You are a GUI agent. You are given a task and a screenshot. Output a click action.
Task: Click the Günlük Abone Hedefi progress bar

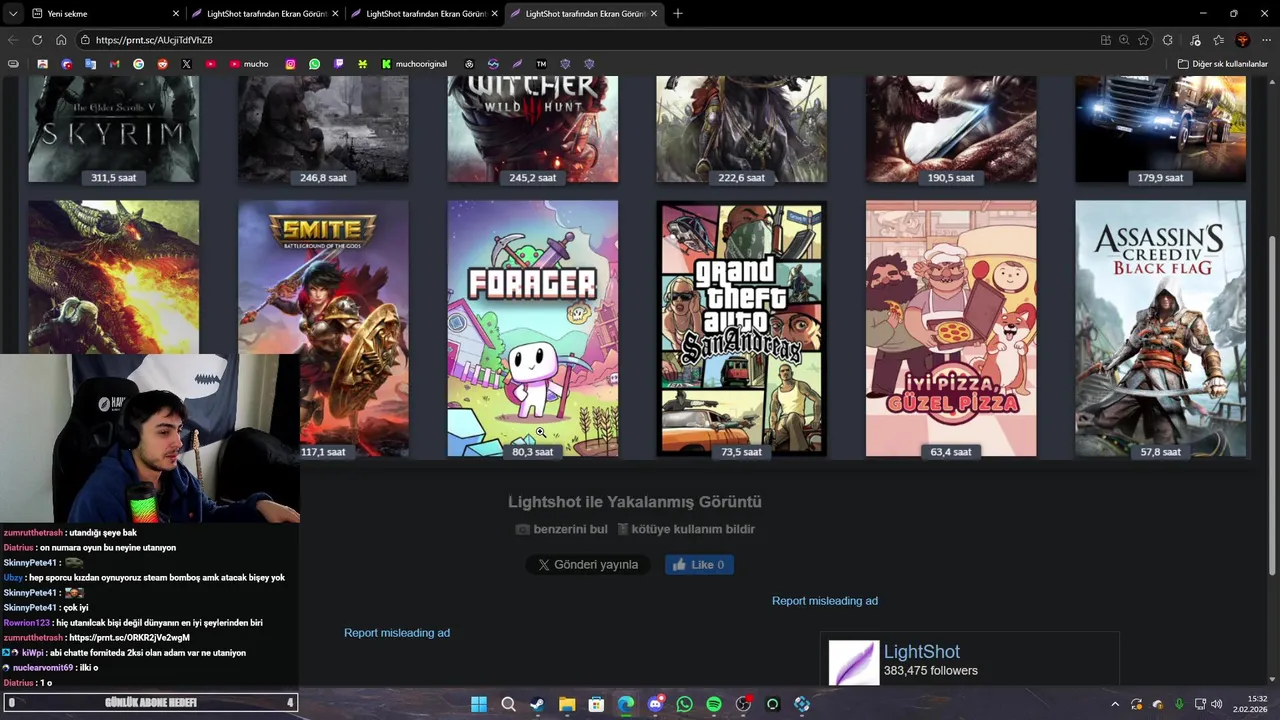click(x=150, y=703)
